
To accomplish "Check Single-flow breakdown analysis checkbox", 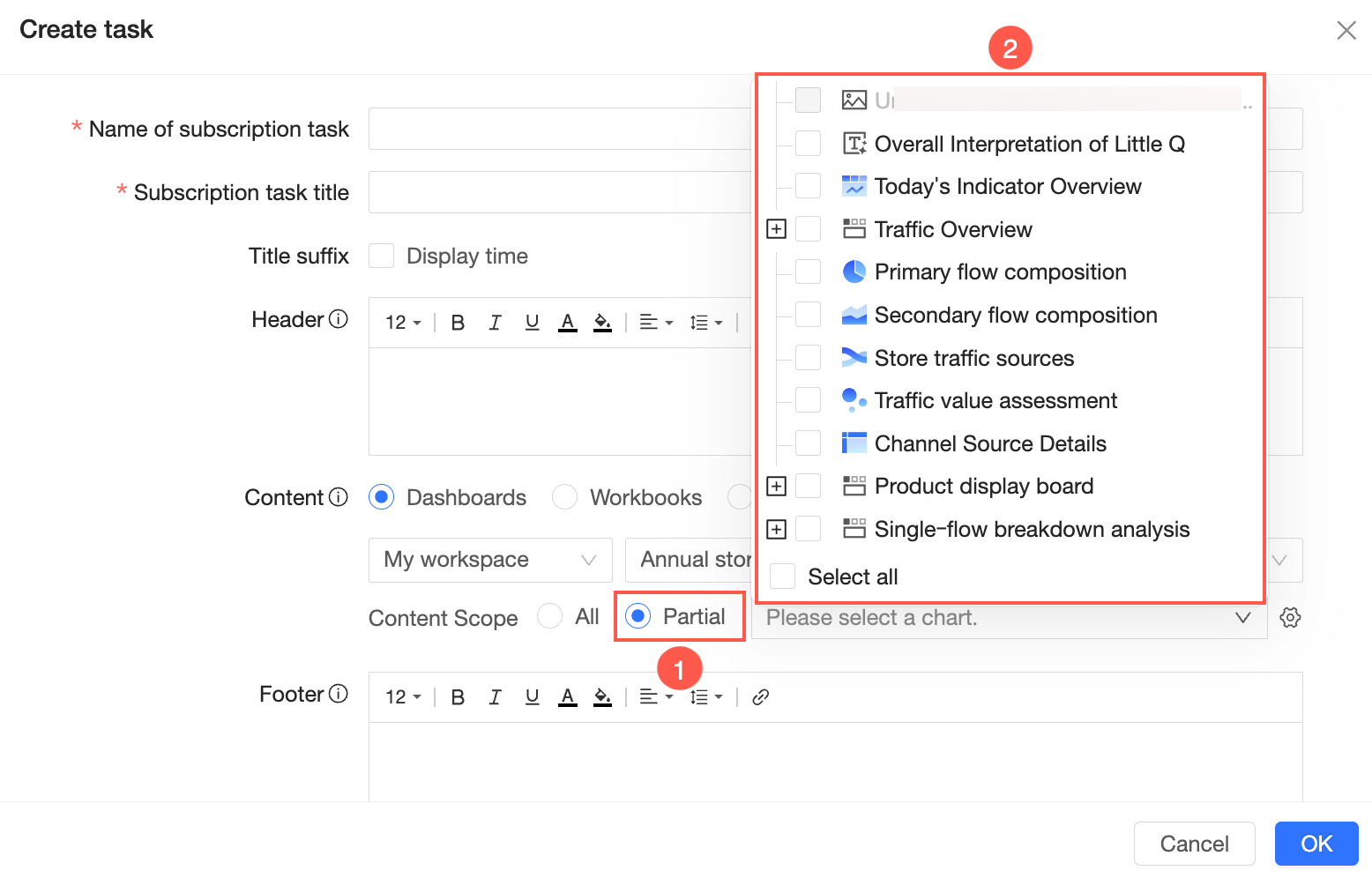I will 808,528.
